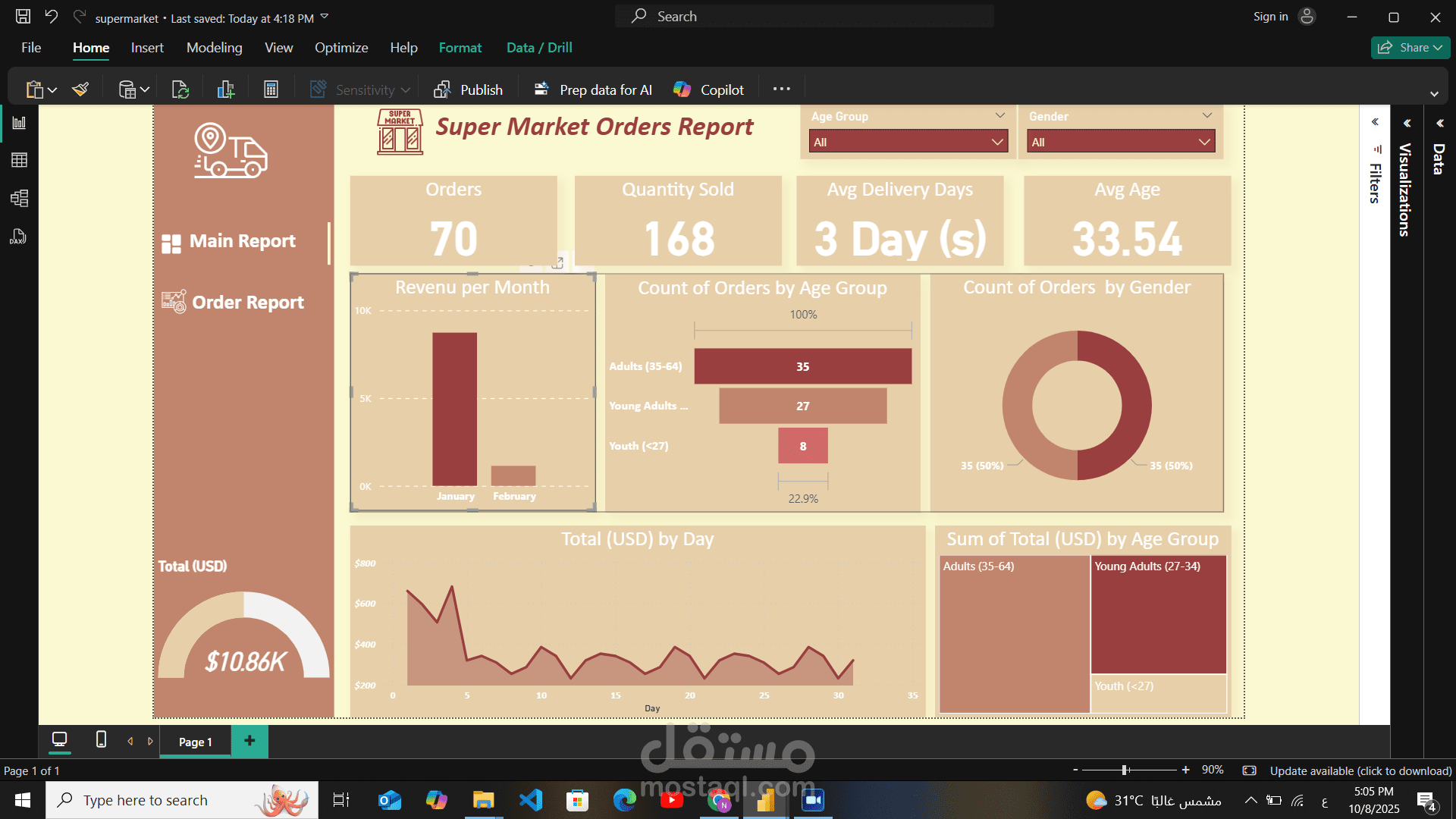Click the Update available download link

coord(1360,770)
